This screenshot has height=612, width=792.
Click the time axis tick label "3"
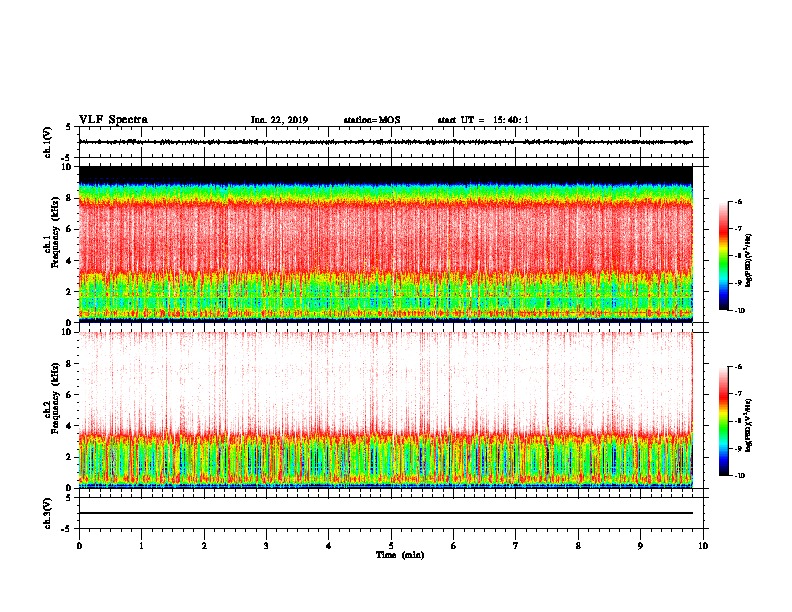coord(266,546)
